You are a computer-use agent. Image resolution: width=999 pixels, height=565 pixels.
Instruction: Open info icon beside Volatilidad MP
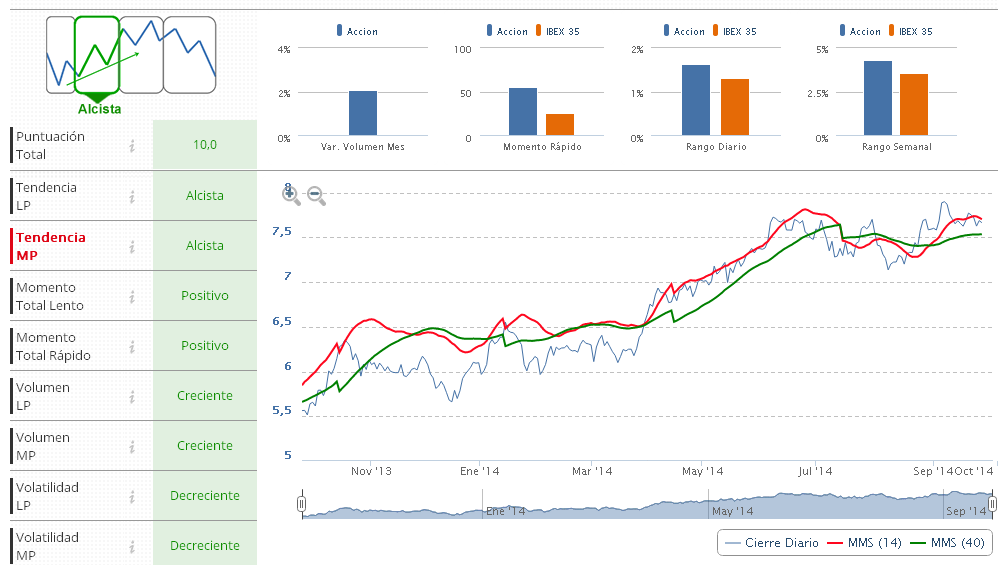(132, 546)
